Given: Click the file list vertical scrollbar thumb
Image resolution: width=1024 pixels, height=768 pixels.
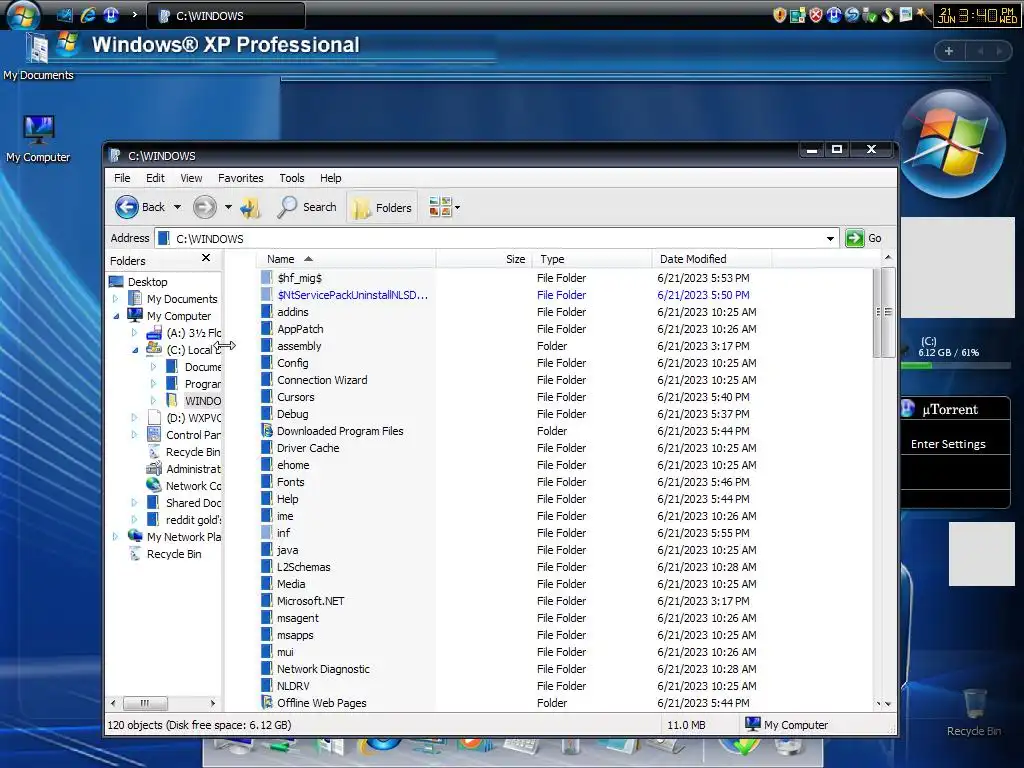Looking at the screenshot, I should point(888,312).
